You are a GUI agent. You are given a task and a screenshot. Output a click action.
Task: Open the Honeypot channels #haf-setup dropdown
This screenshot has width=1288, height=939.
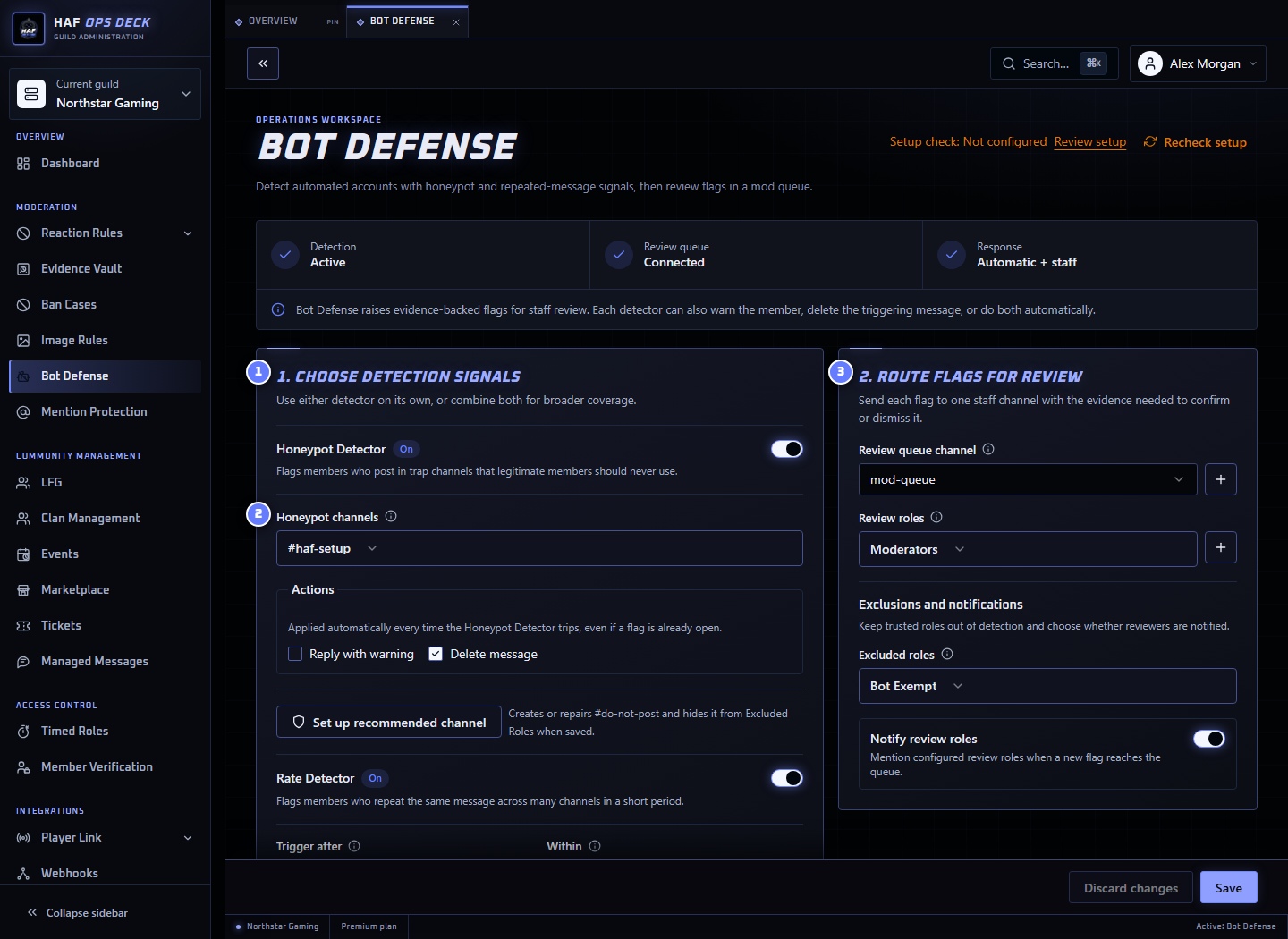pyautogui.click(x=539, y=548)
